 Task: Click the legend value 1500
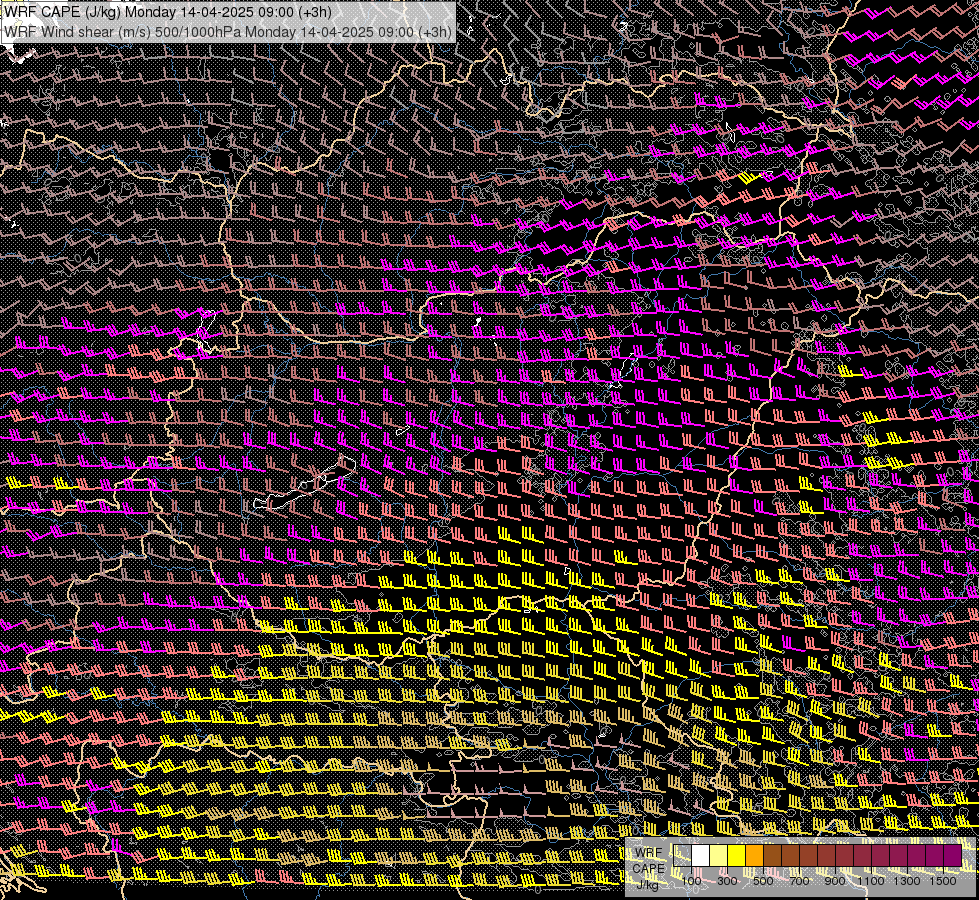coord(943,881)
